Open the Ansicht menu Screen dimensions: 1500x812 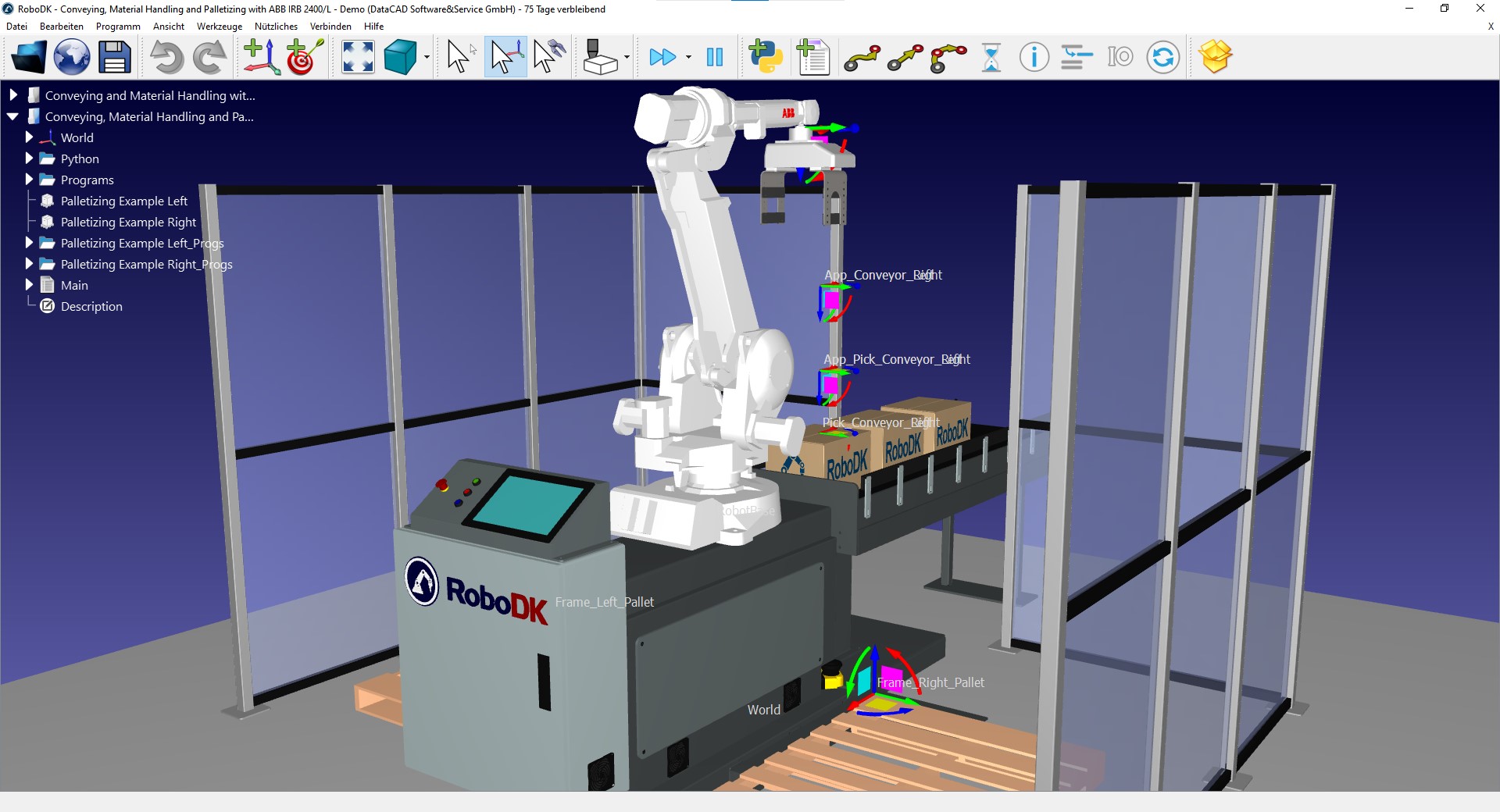pyautogui.click(x=169, y=26)
